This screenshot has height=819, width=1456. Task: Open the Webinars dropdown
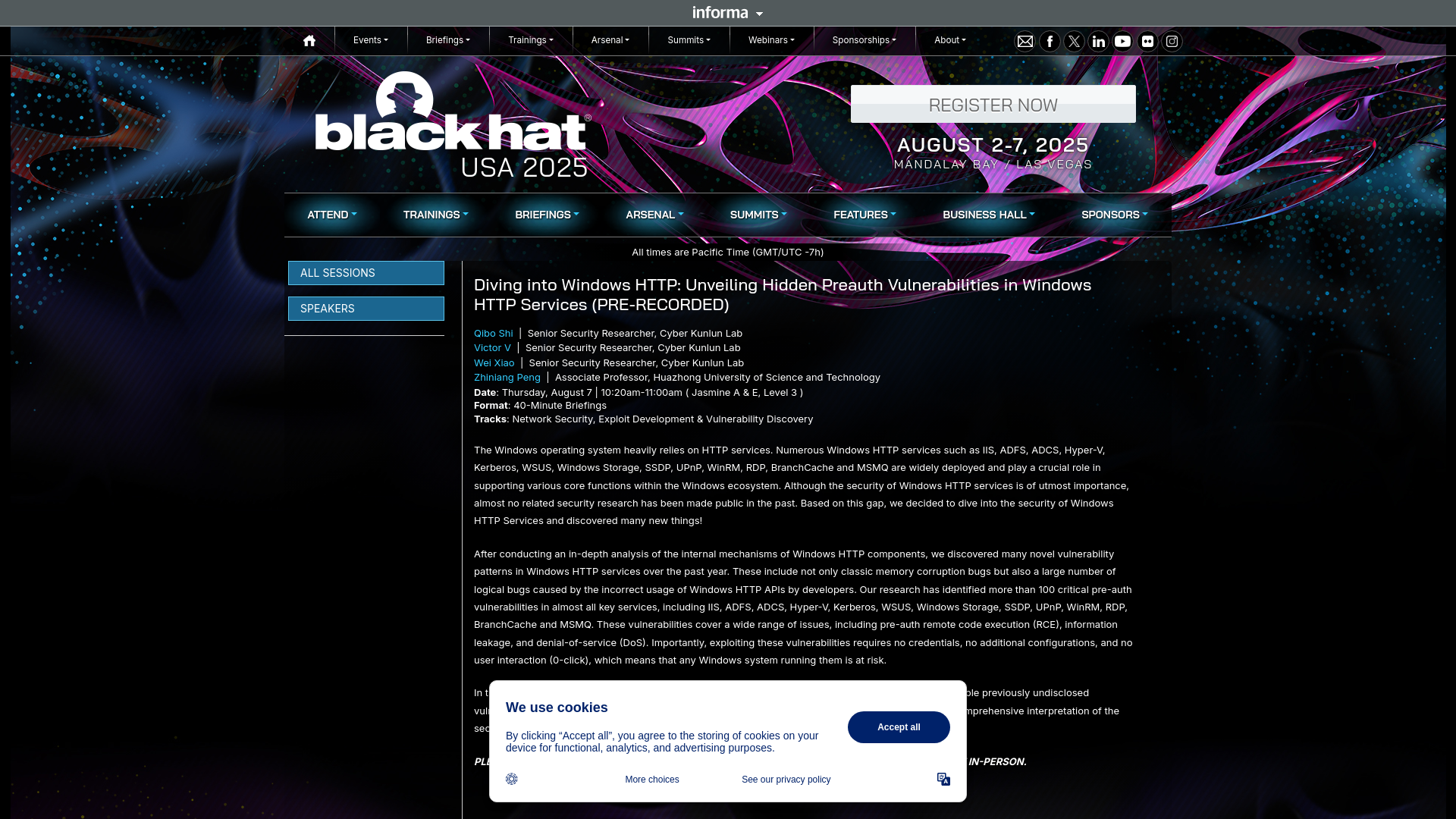[771, 40]
